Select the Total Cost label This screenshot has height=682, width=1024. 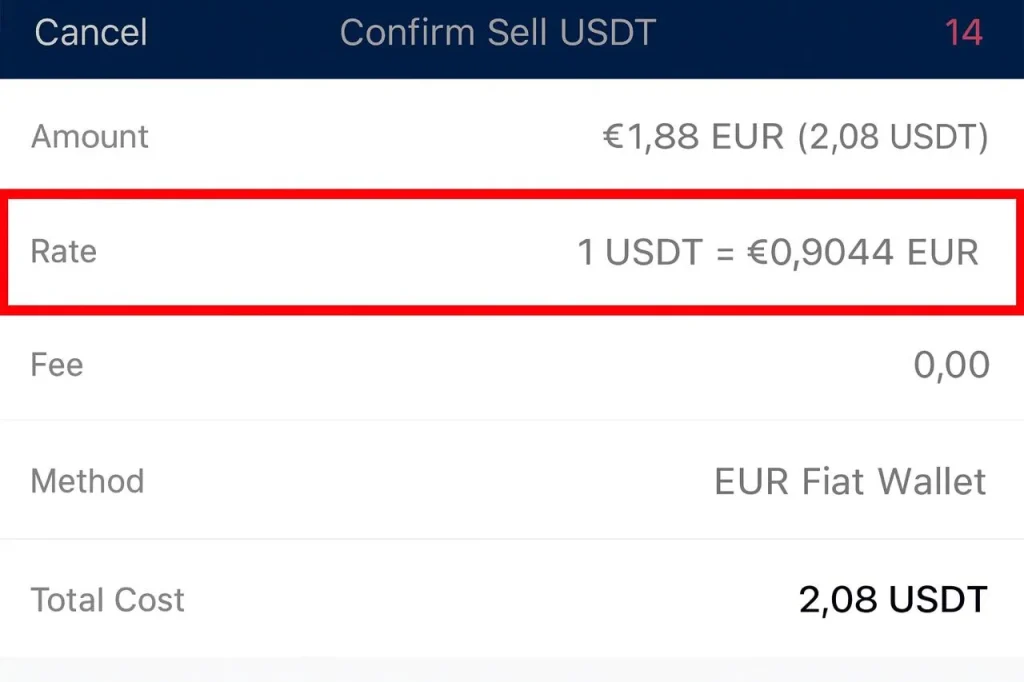pos(107,598)
